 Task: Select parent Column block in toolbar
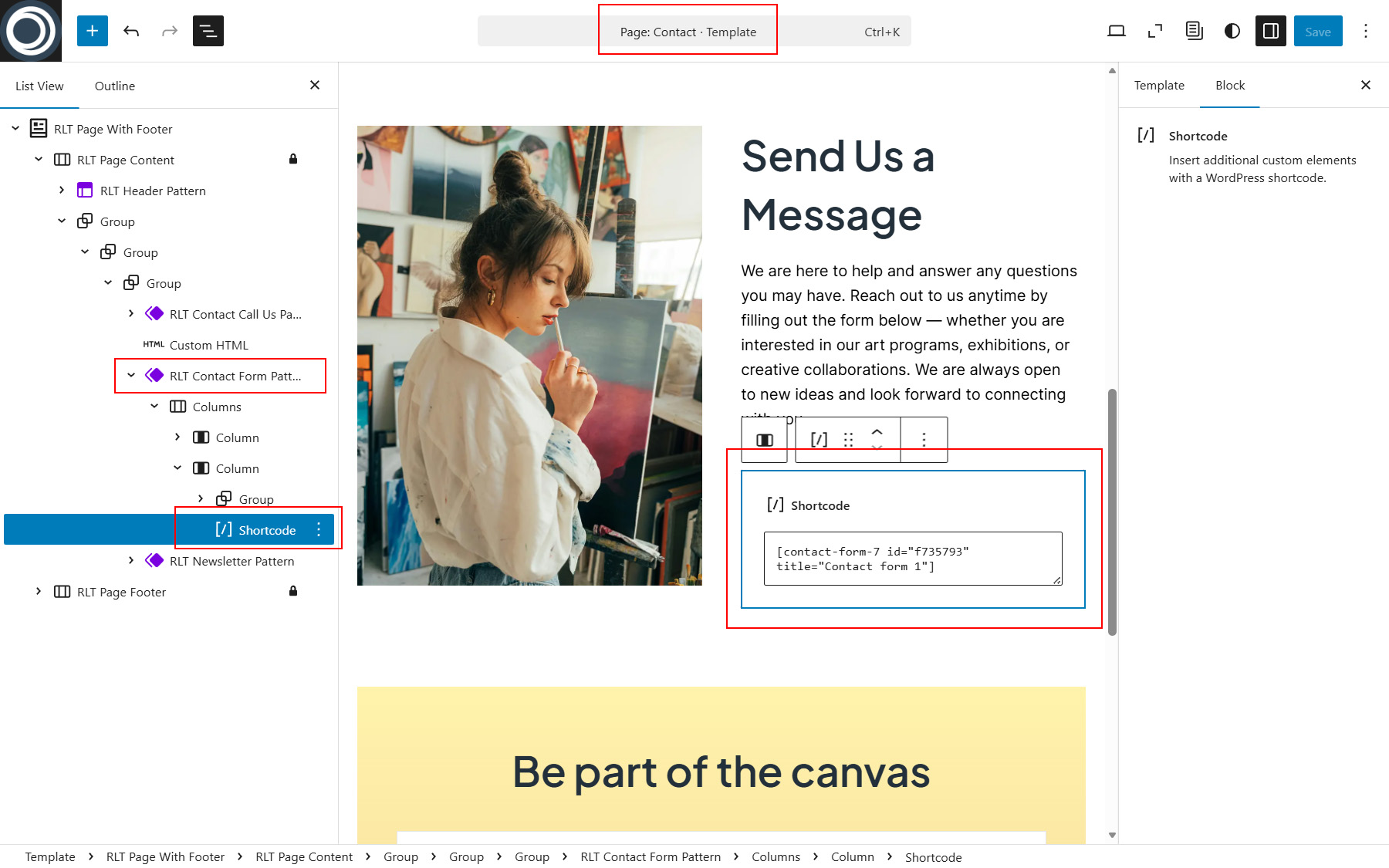click(x=764, y=440)
